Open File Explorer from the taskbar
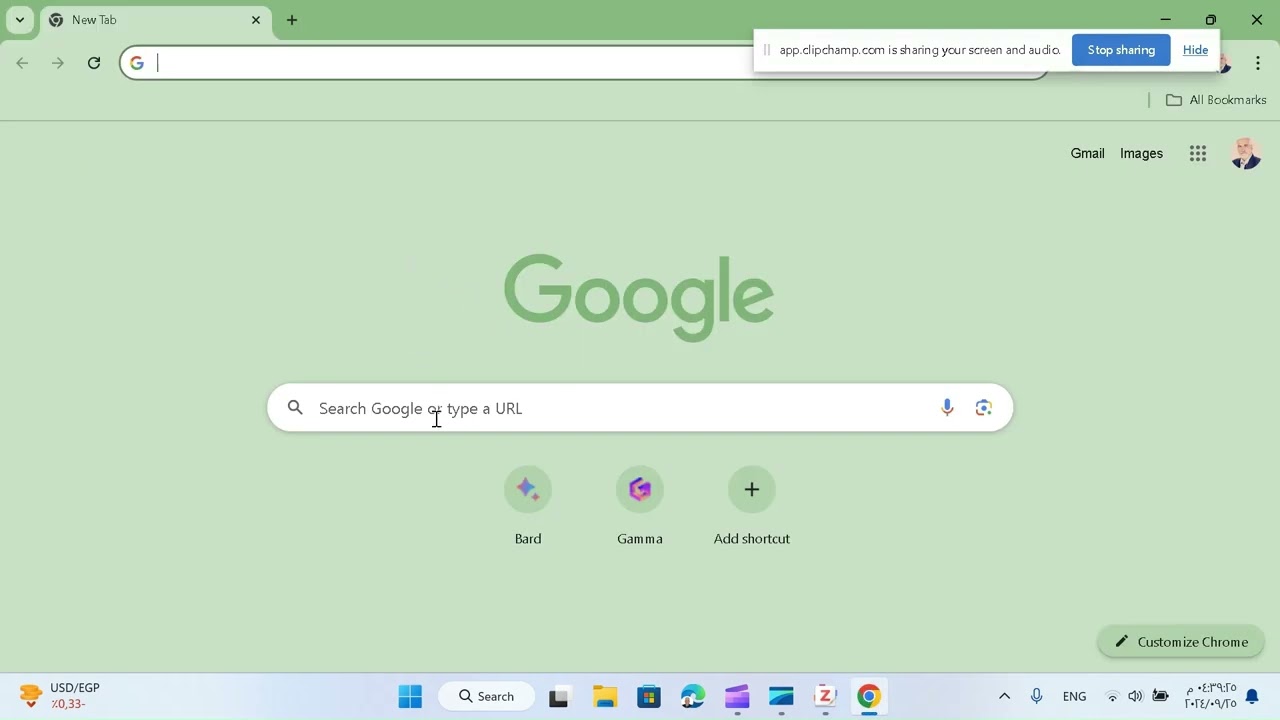 [605, 696]
